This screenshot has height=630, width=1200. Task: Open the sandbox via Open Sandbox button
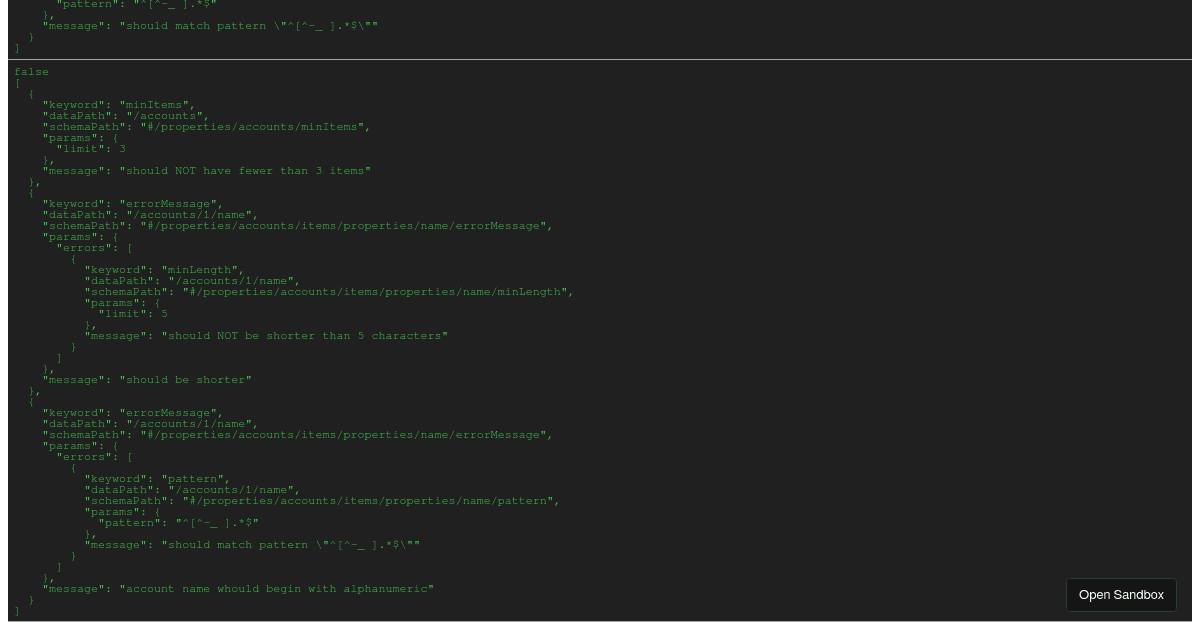[x=1121, y=595]
